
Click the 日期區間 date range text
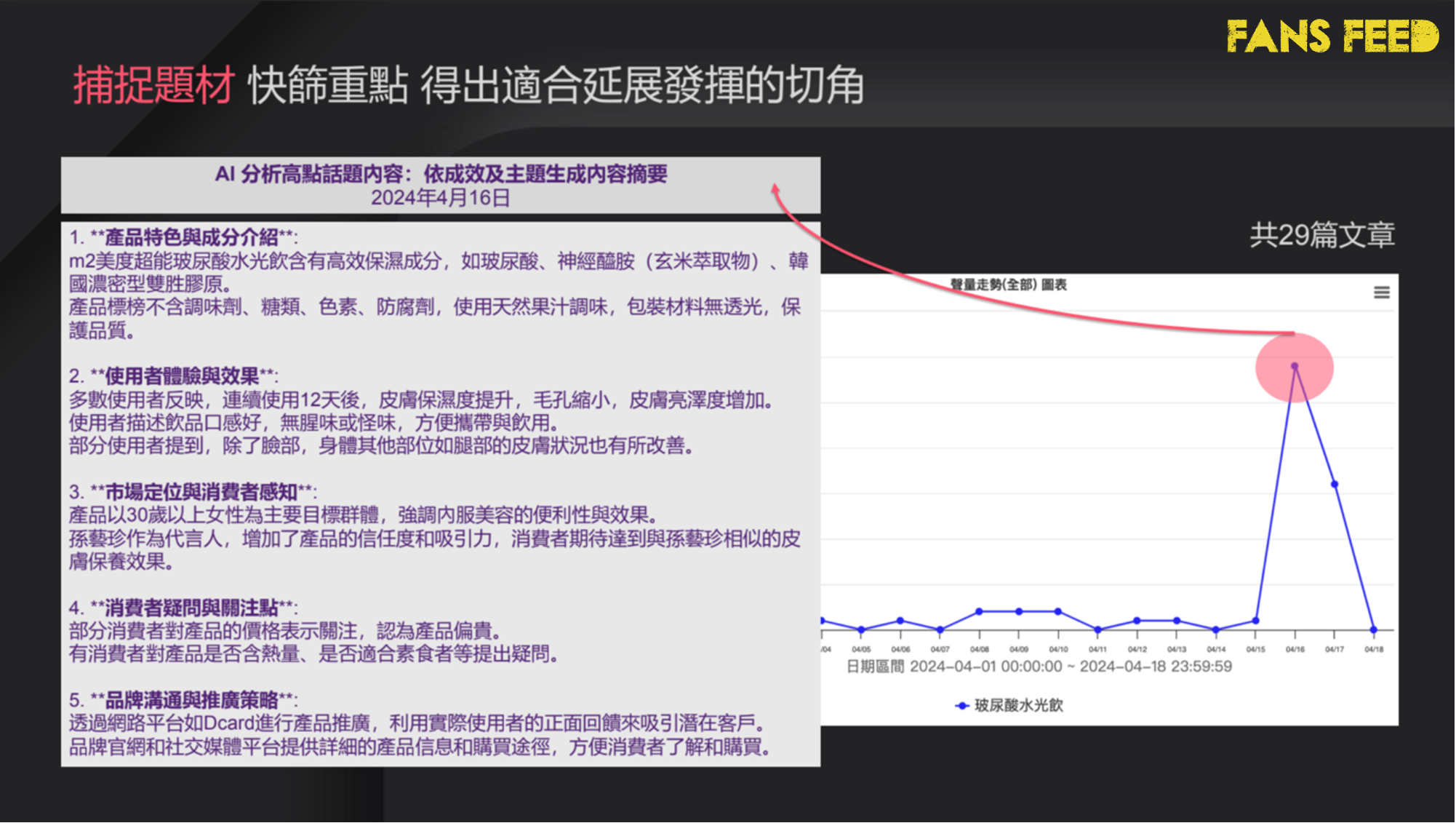tap(1039, 667)
